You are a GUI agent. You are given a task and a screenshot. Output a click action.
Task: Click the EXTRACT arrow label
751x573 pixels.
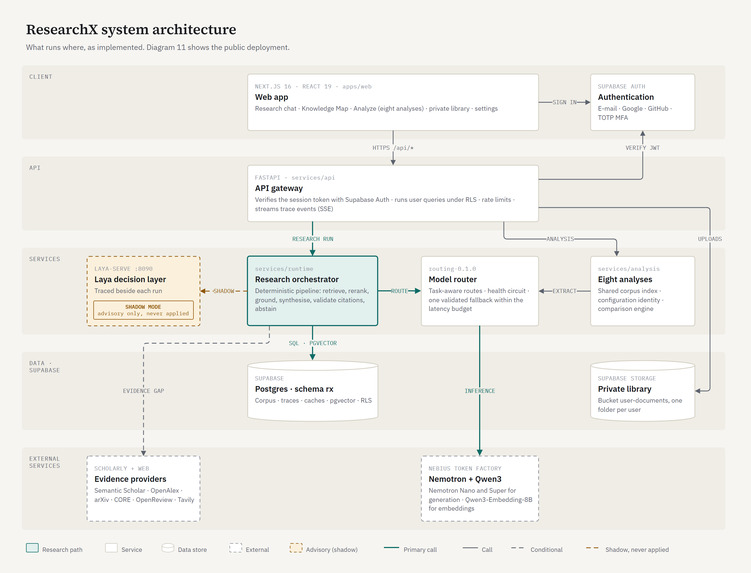564,291
